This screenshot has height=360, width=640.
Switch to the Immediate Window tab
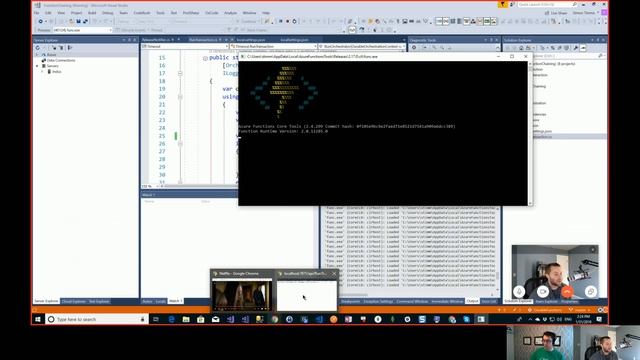coord(447,301)
